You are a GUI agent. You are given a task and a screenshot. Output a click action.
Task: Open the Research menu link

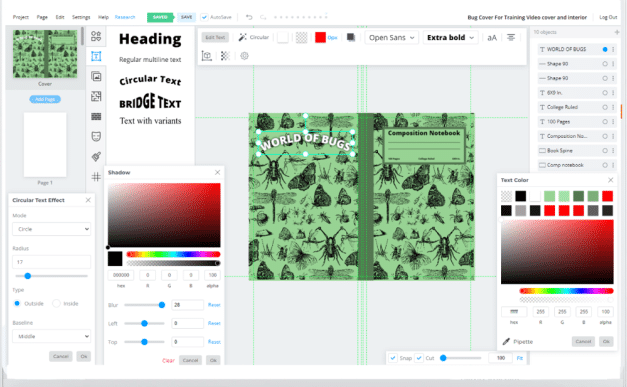point(125,17)
